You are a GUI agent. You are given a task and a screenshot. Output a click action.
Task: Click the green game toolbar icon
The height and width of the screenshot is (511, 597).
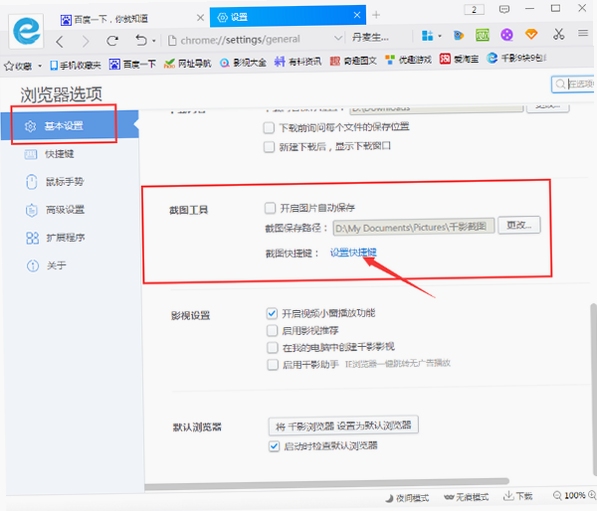coord(482,35)
